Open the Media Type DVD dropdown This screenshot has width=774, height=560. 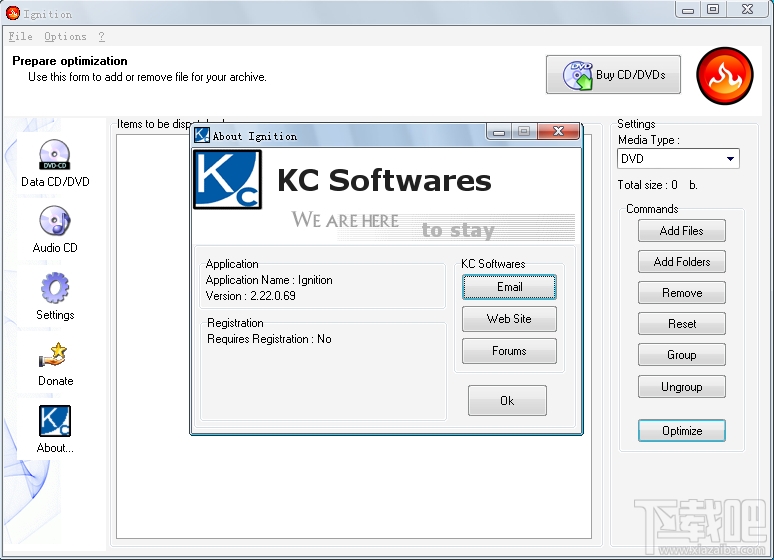point(678,159)
